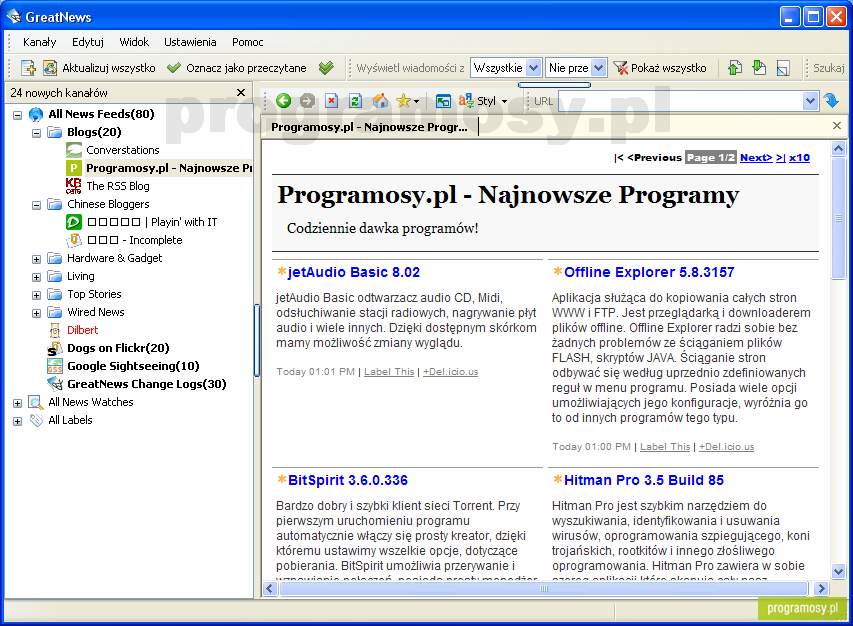
Task: Collapse the Chinese Bloggers folder
Action: (x=36, y=205)
